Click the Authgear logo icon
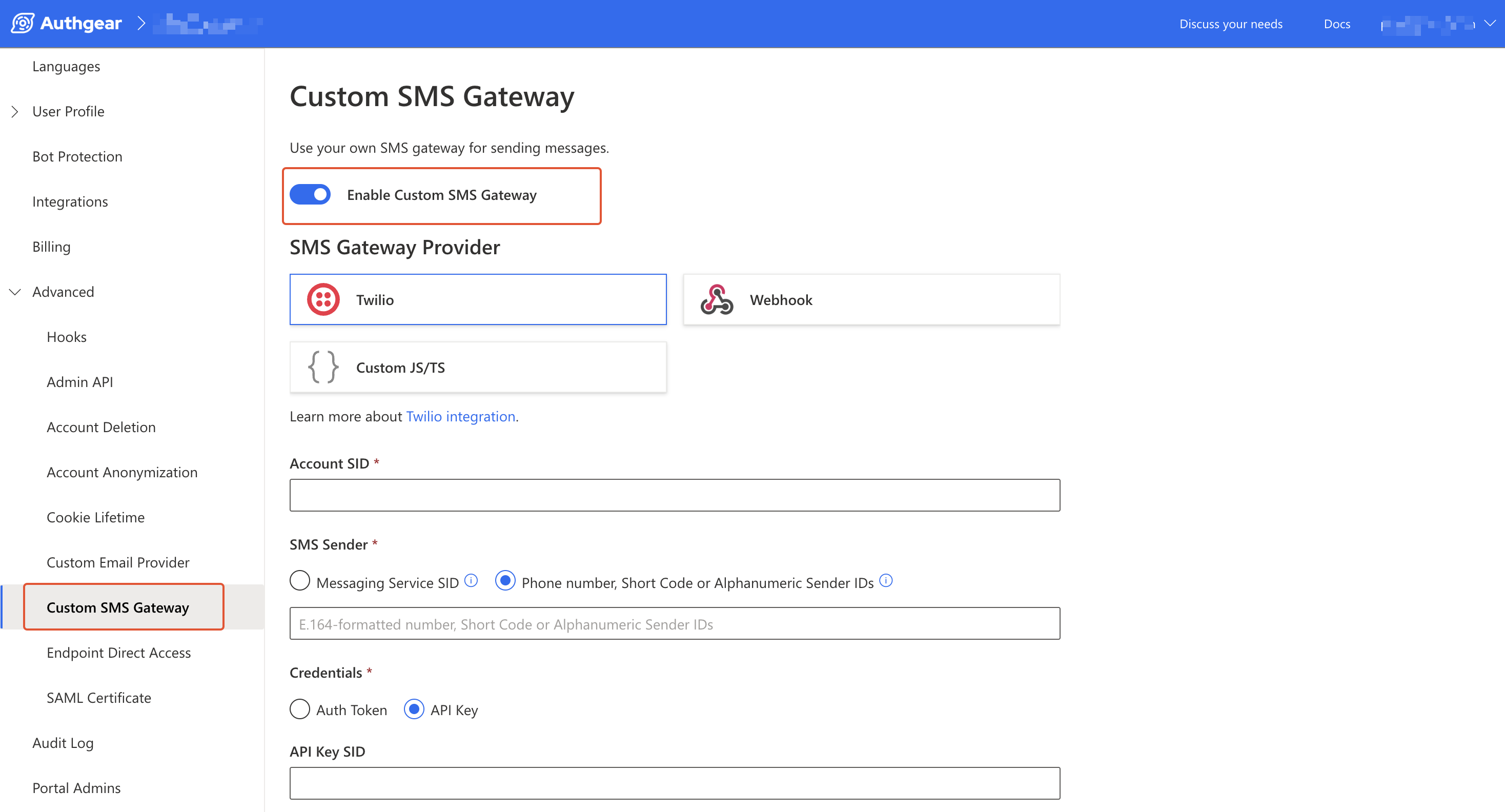 pyautogui.click(x=22, y=24)
